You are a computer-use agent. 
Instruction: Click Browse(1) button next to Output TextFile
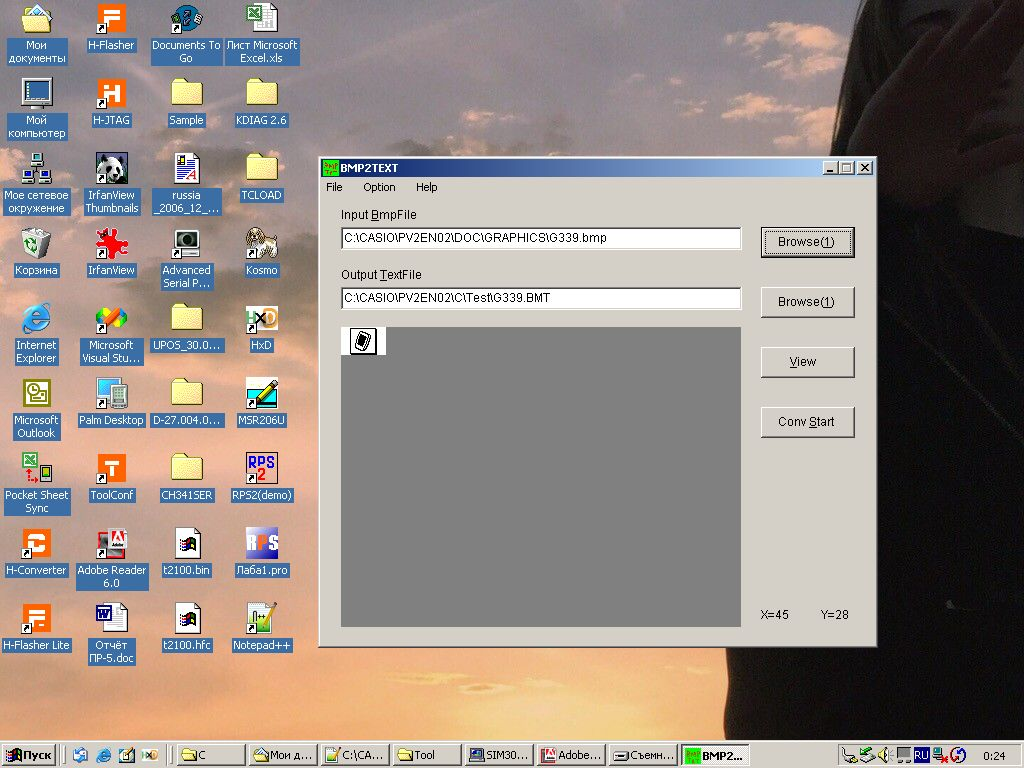pyautogui.click(x=807, y=302)
